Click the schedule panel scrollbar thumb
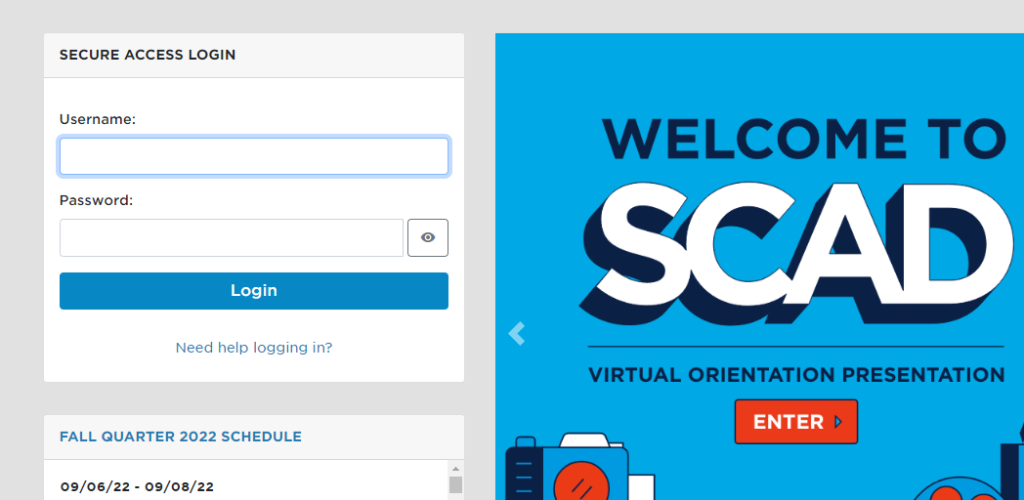 click(456, 487)
